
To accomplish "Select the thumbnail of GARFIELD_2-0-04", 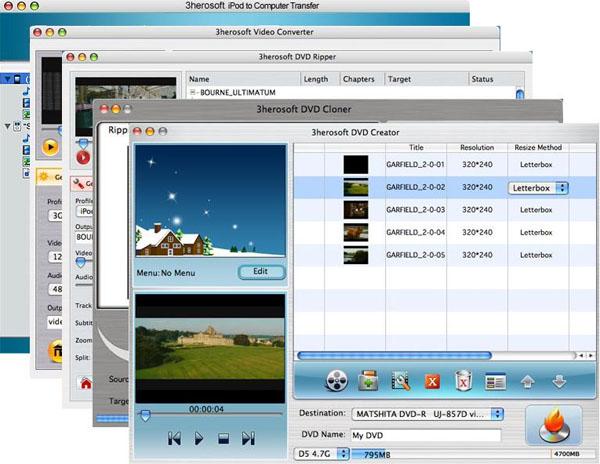I will coord(356,233).
